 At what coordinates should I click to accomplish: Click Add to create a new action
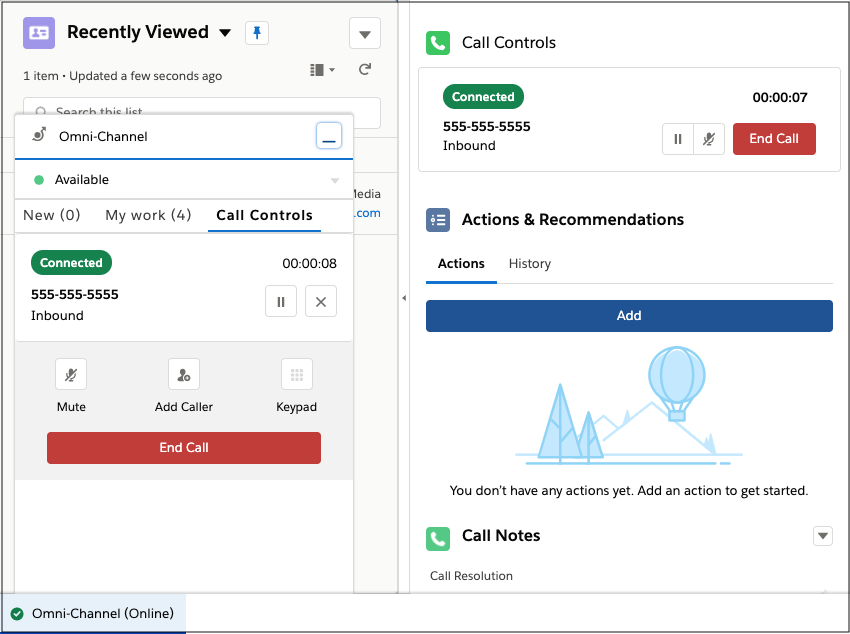[x=629, y=315]
